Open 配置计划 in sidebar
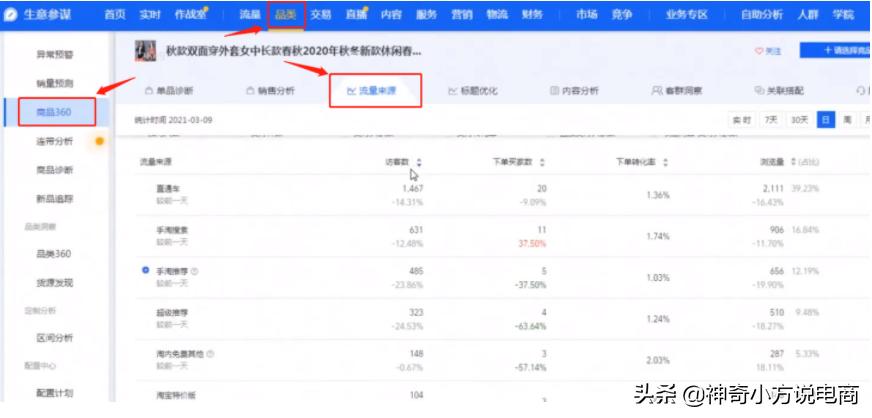The height and width of the screenshot is (418, 872). click(54, 393)
